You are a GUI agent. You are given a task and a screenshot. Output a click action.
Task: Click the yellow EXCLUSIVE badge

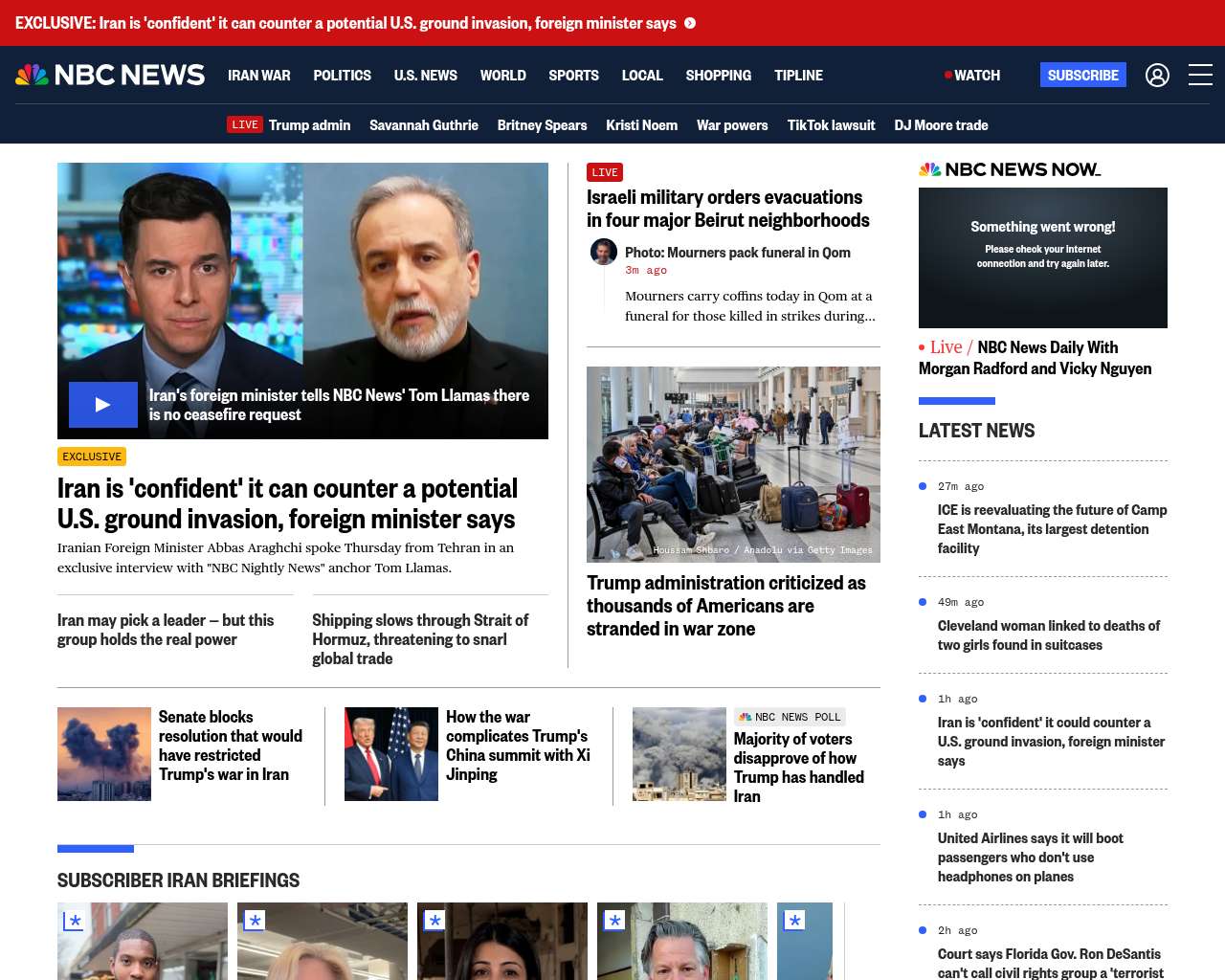[x=92, y=457]
